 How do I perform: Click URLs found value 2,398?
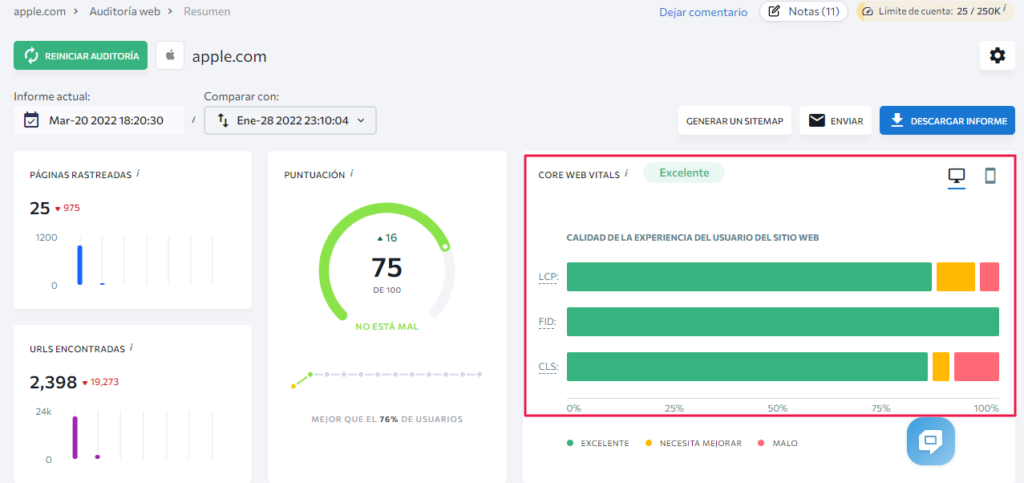click(54, 382)
